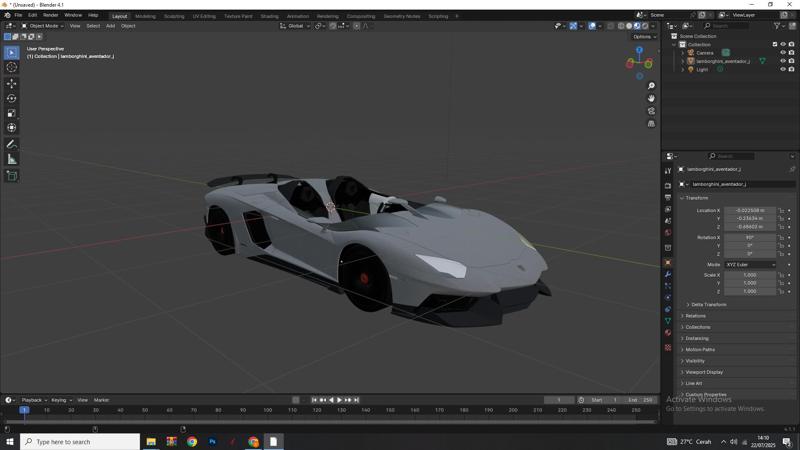Disable Camera object in renders

tap(791, 53)
